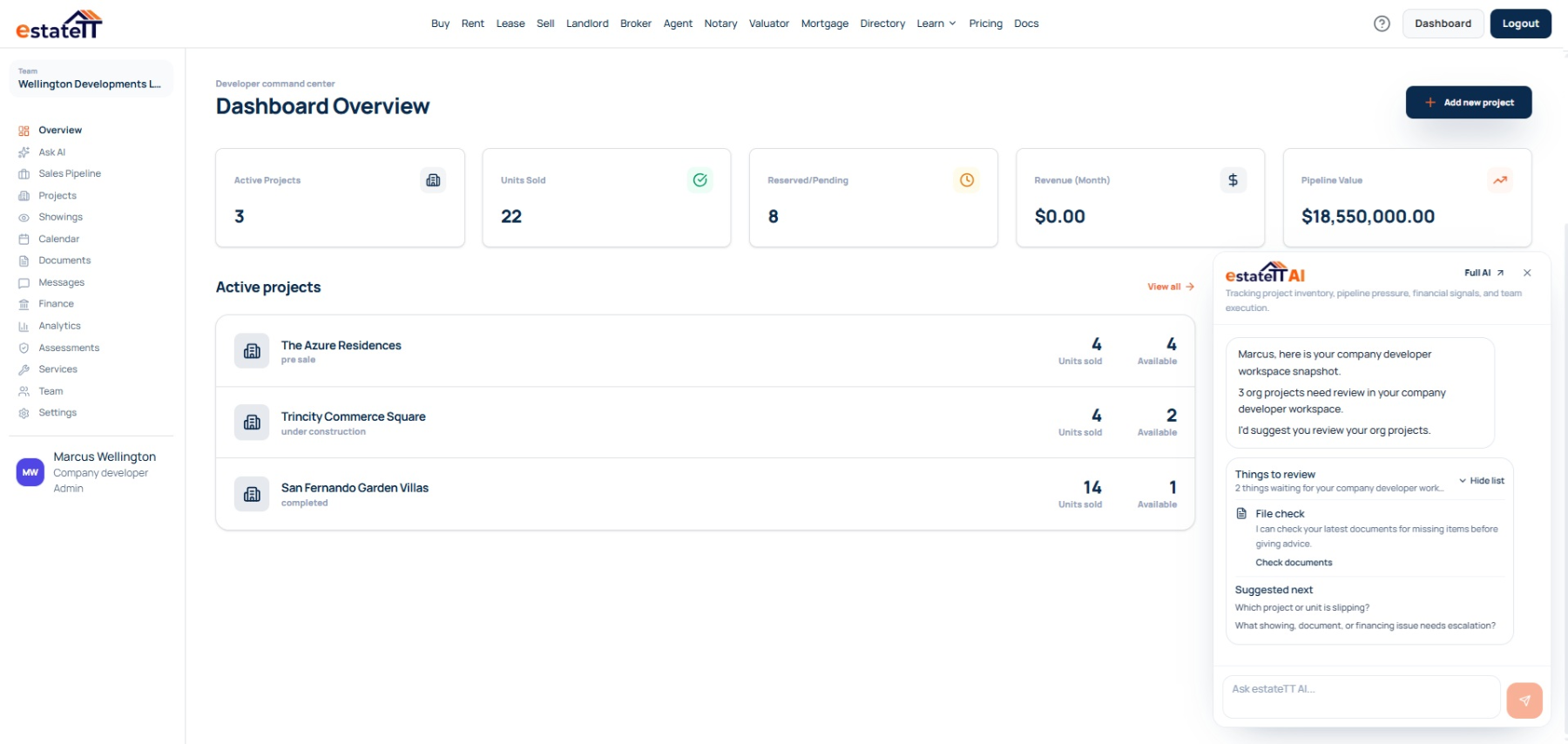
Task: Follow the View all projects link
Action: click(1171, 287)
